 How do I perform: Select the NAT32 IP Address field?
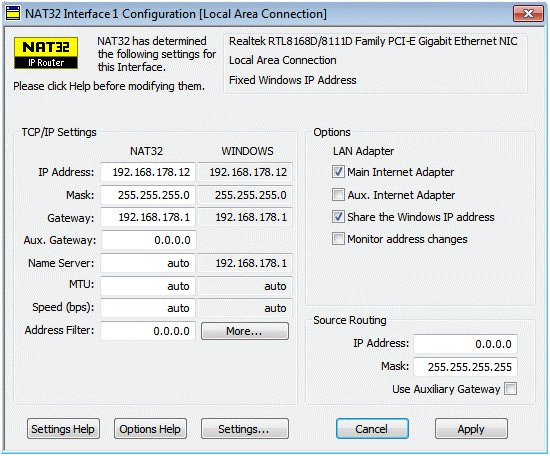[x=148, y=172]
